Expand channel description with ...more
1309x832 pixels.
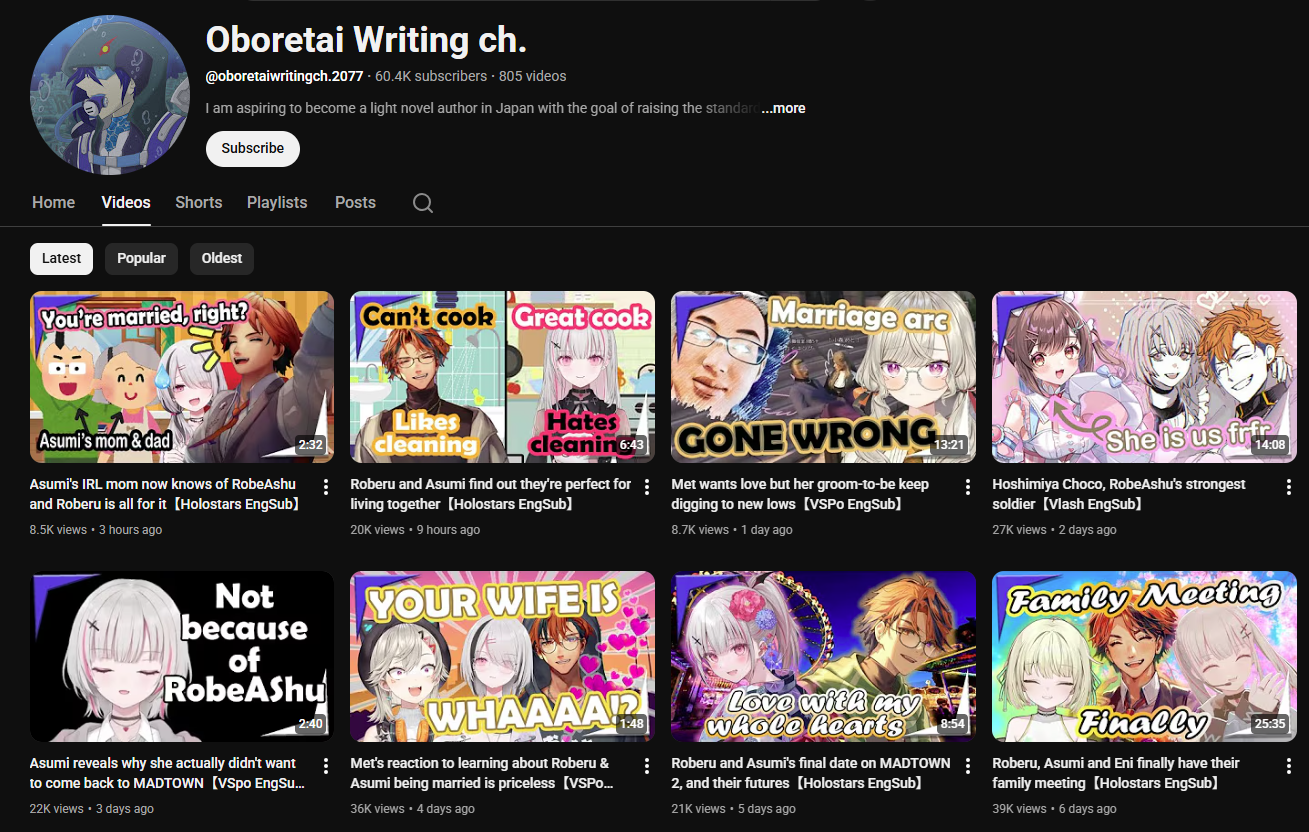tap(783, 108)
